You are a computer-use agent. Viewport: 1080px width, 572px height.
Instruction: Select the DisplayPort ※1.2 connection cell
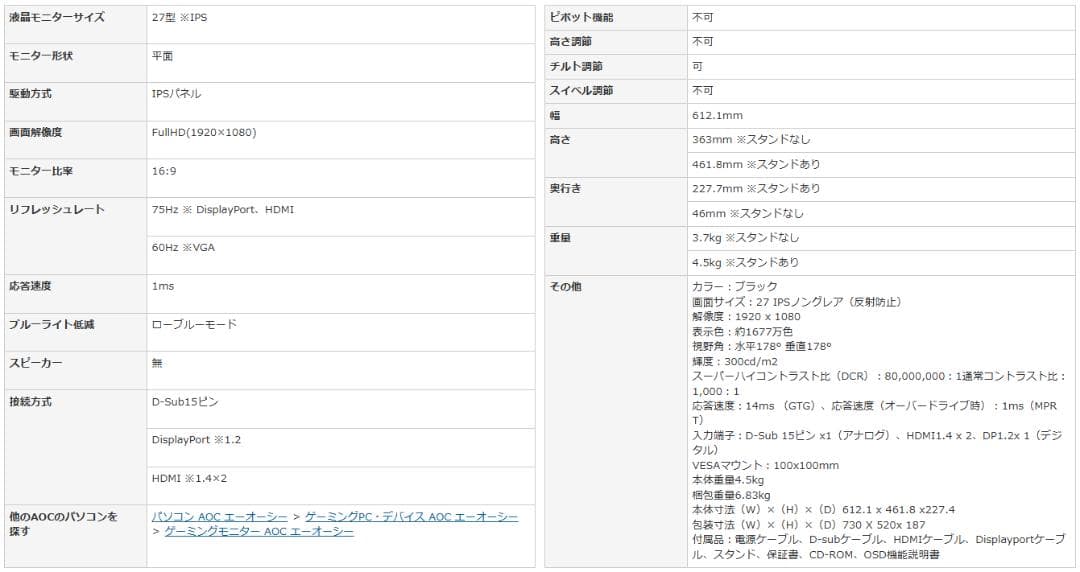click(196, 440)
